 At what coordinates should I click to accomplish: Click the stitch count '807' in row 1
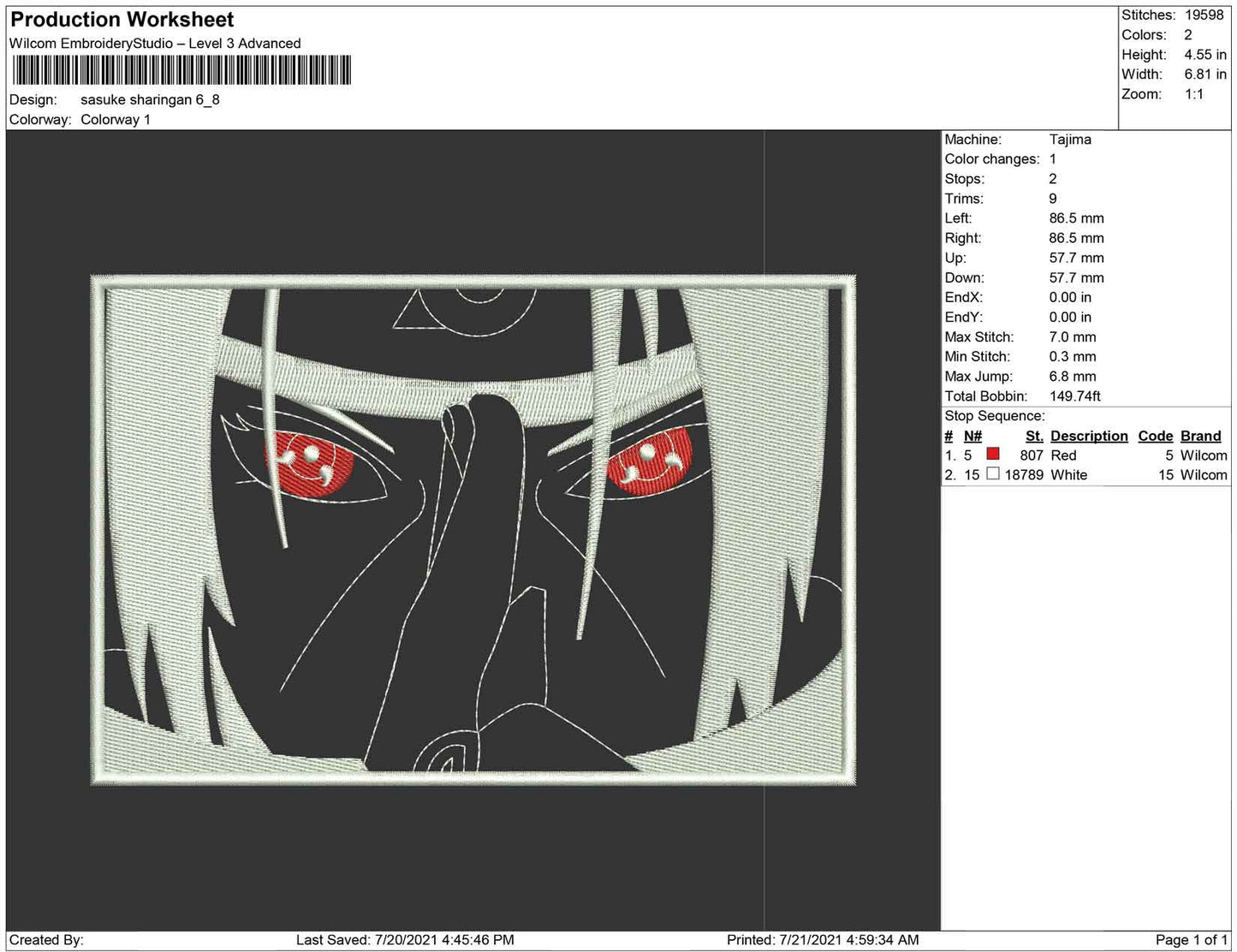pyautogui.click(x=1032, y=455)
